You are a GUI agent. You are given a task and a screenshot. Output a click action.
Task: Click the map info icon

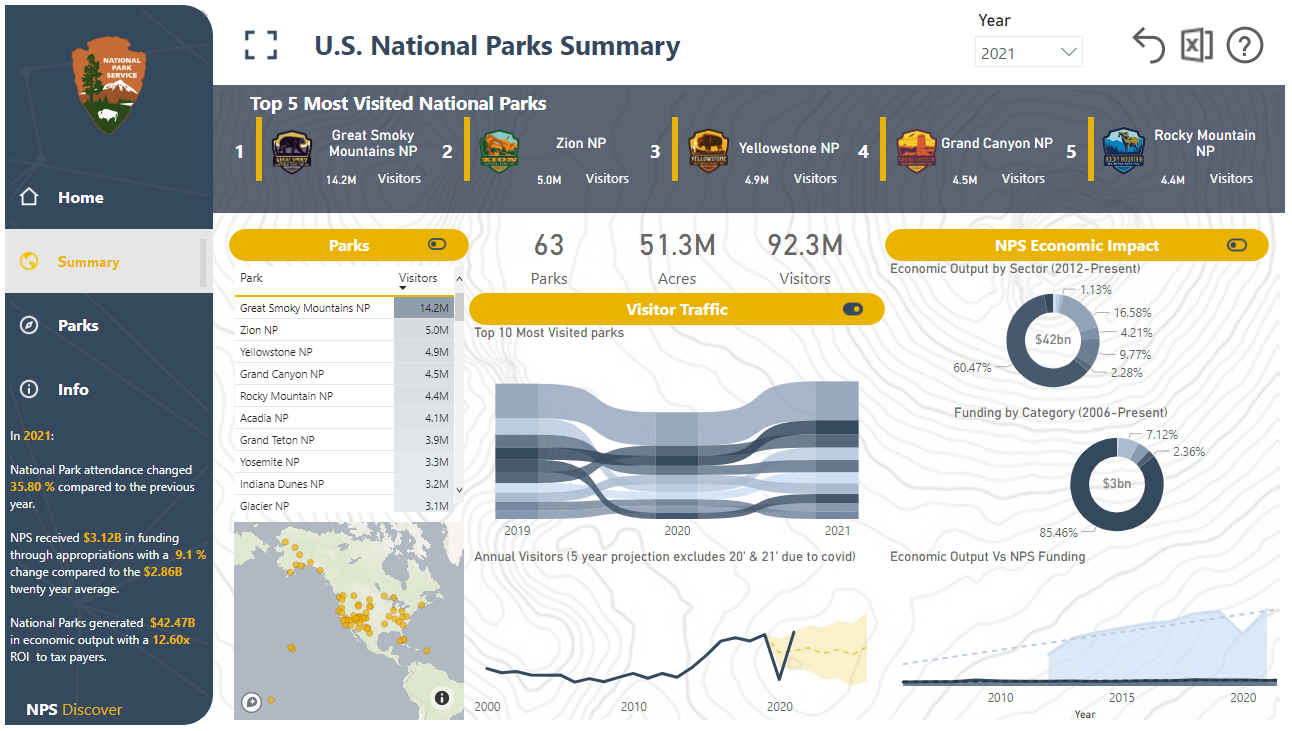tap(442, 698)
